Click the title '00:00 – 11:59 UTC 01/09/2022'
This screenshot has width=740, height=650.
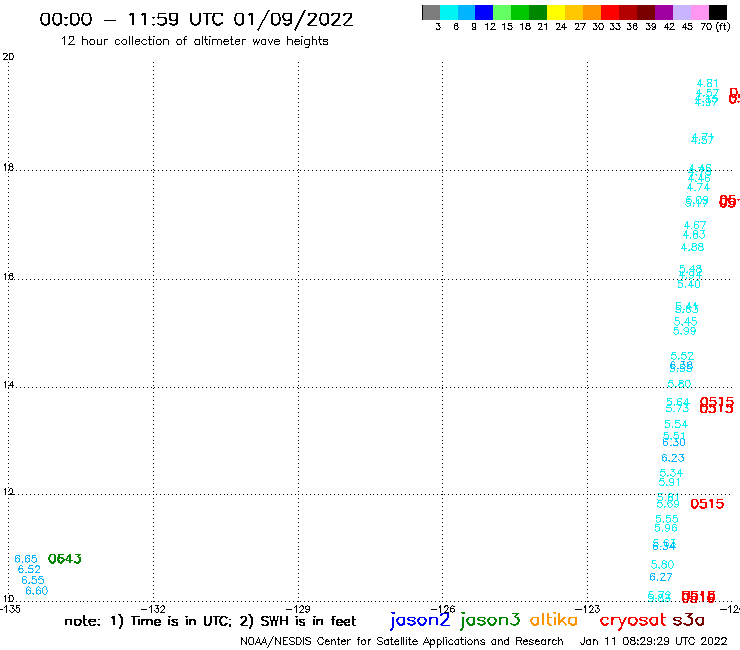pyautogui.click(x=196, y=19)
